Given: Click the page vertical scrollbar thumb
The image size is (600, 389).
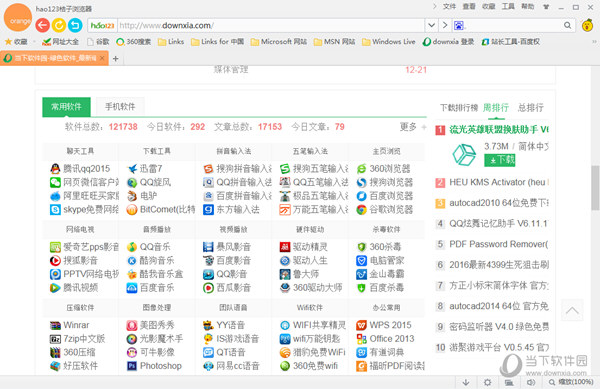Looking at the screenshot, I should [x=595, y=187].
